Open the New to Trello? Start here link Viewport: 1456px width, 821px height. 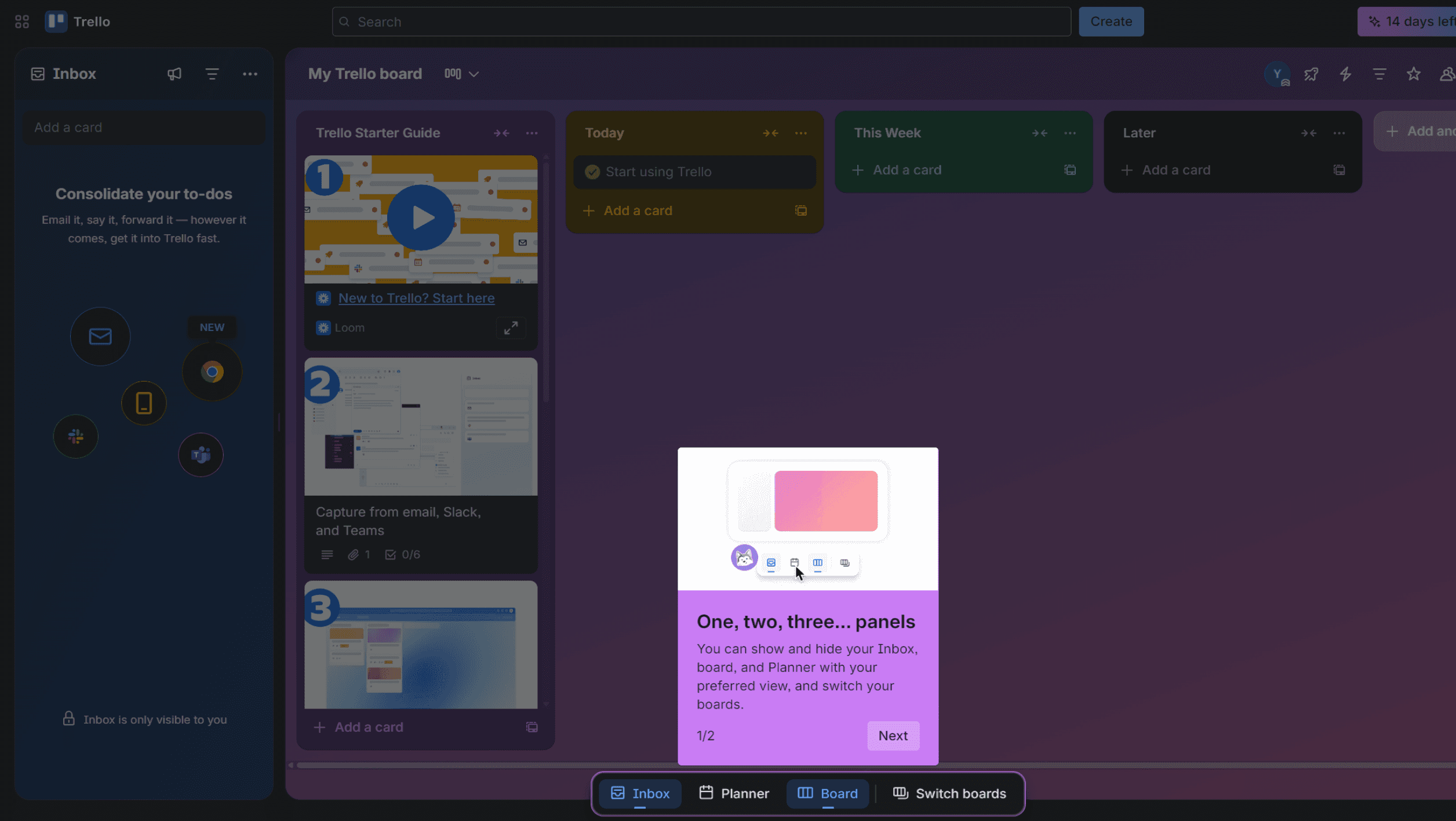click(416, 298)
